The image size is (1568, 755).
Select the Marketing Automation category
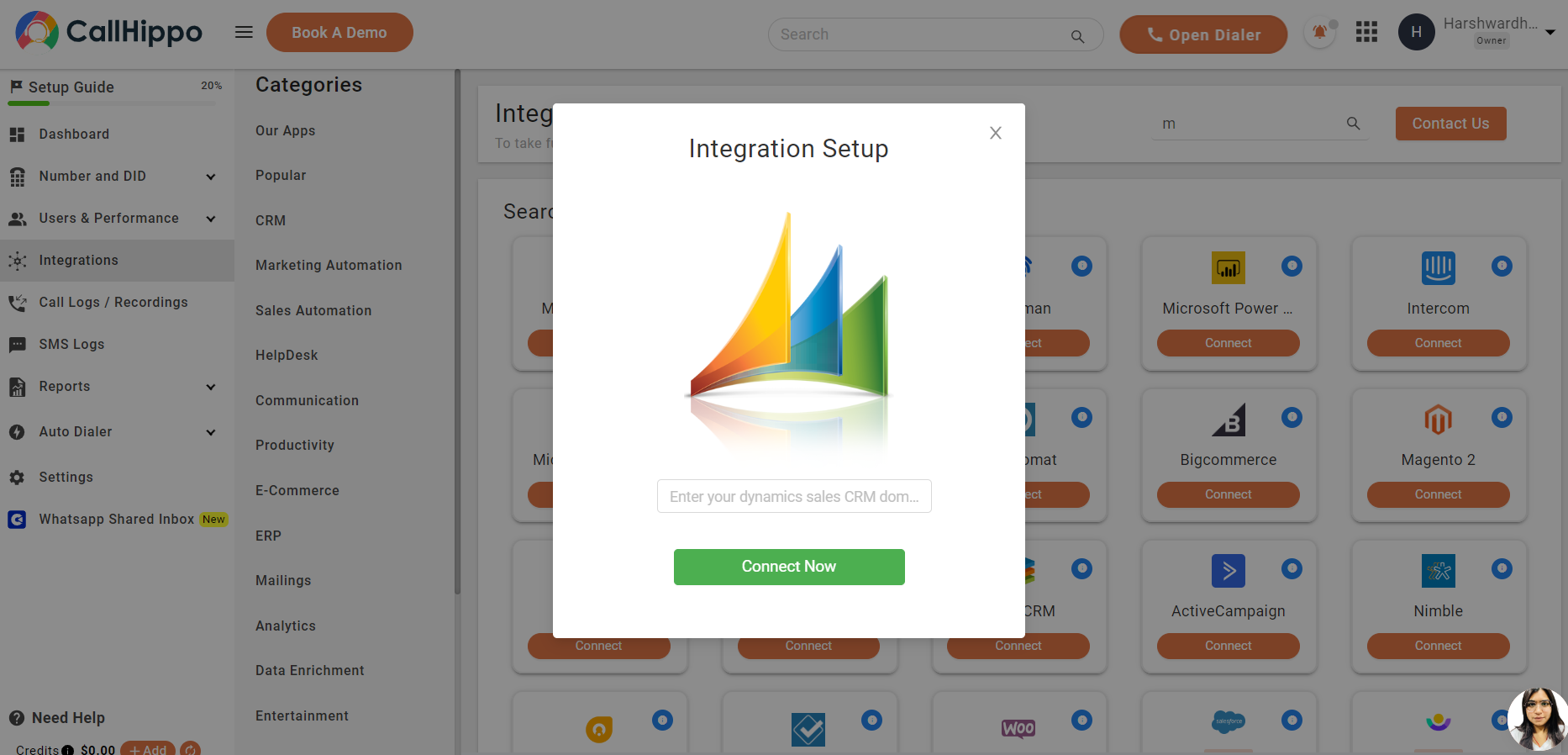pos(329,265)
